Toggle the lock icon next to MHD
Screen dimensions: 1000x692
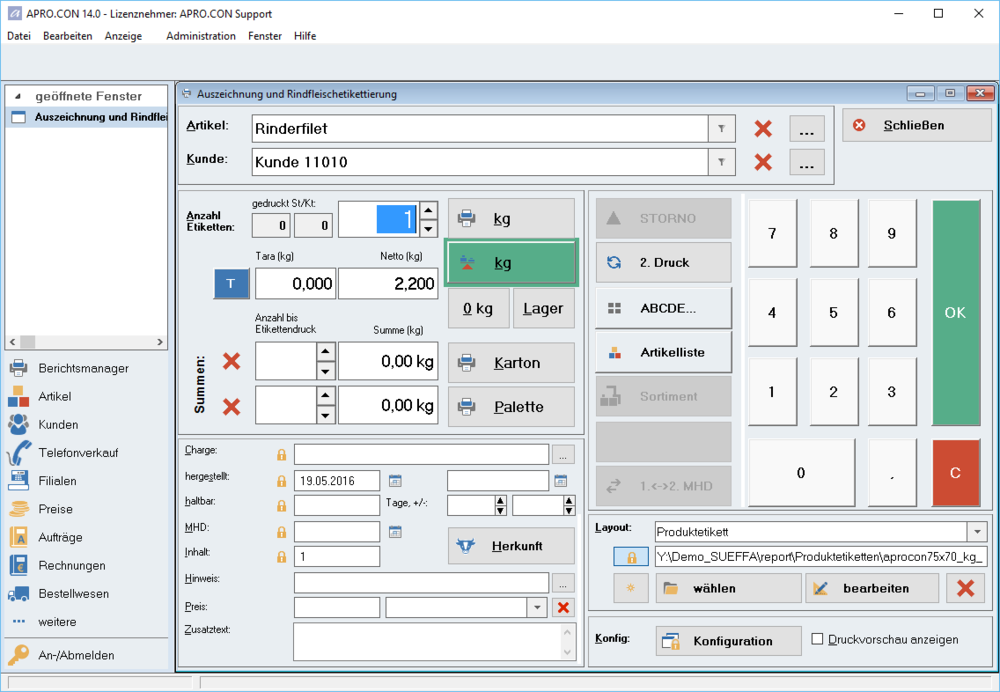coord(282,532)
